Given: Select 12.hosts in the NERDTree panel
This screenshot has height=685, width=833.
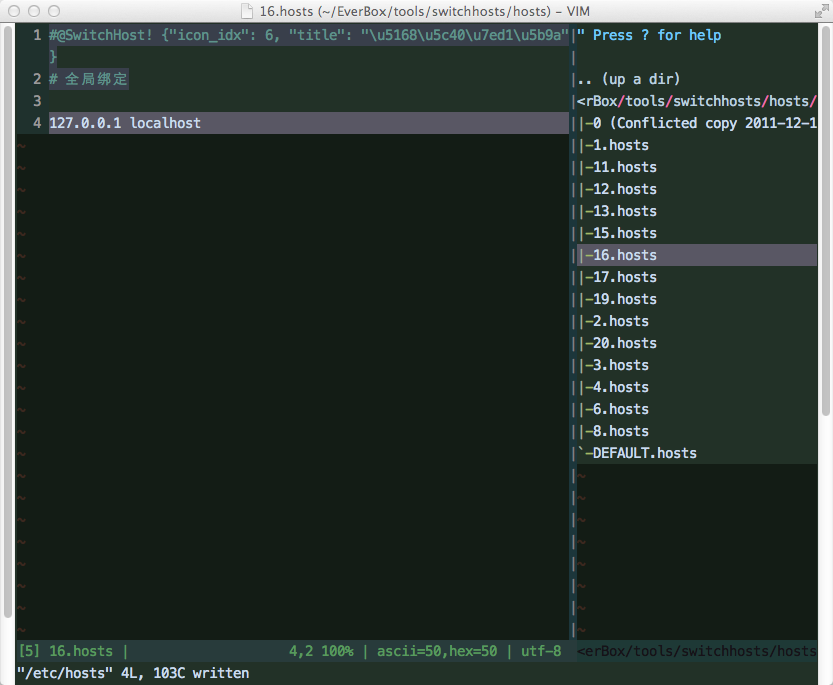Looking at the screenshot, I should [x=624, y=189].
